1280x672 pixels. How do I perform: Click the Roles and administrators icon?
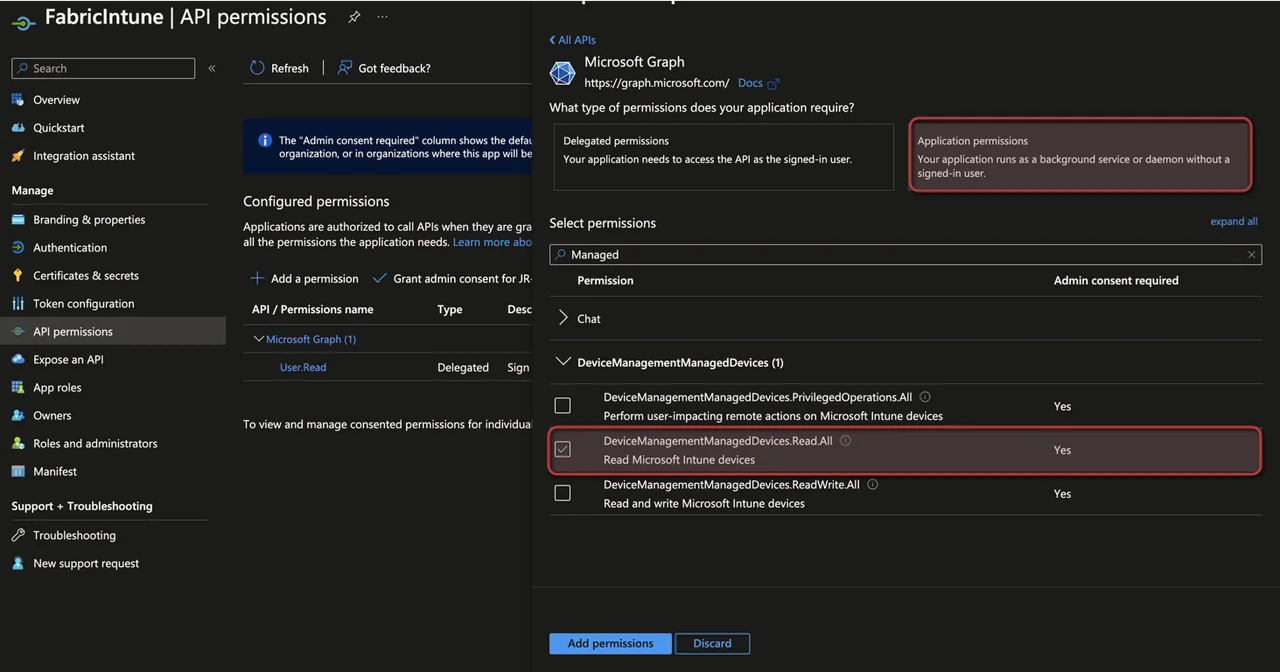pos(18,444)
